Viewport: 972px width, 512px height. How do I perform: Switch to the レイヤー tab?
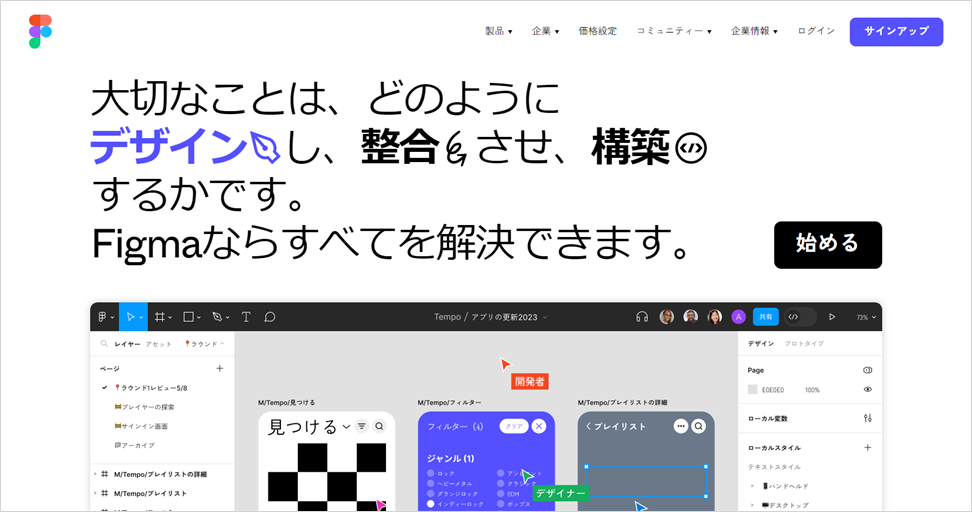point(127,343)
